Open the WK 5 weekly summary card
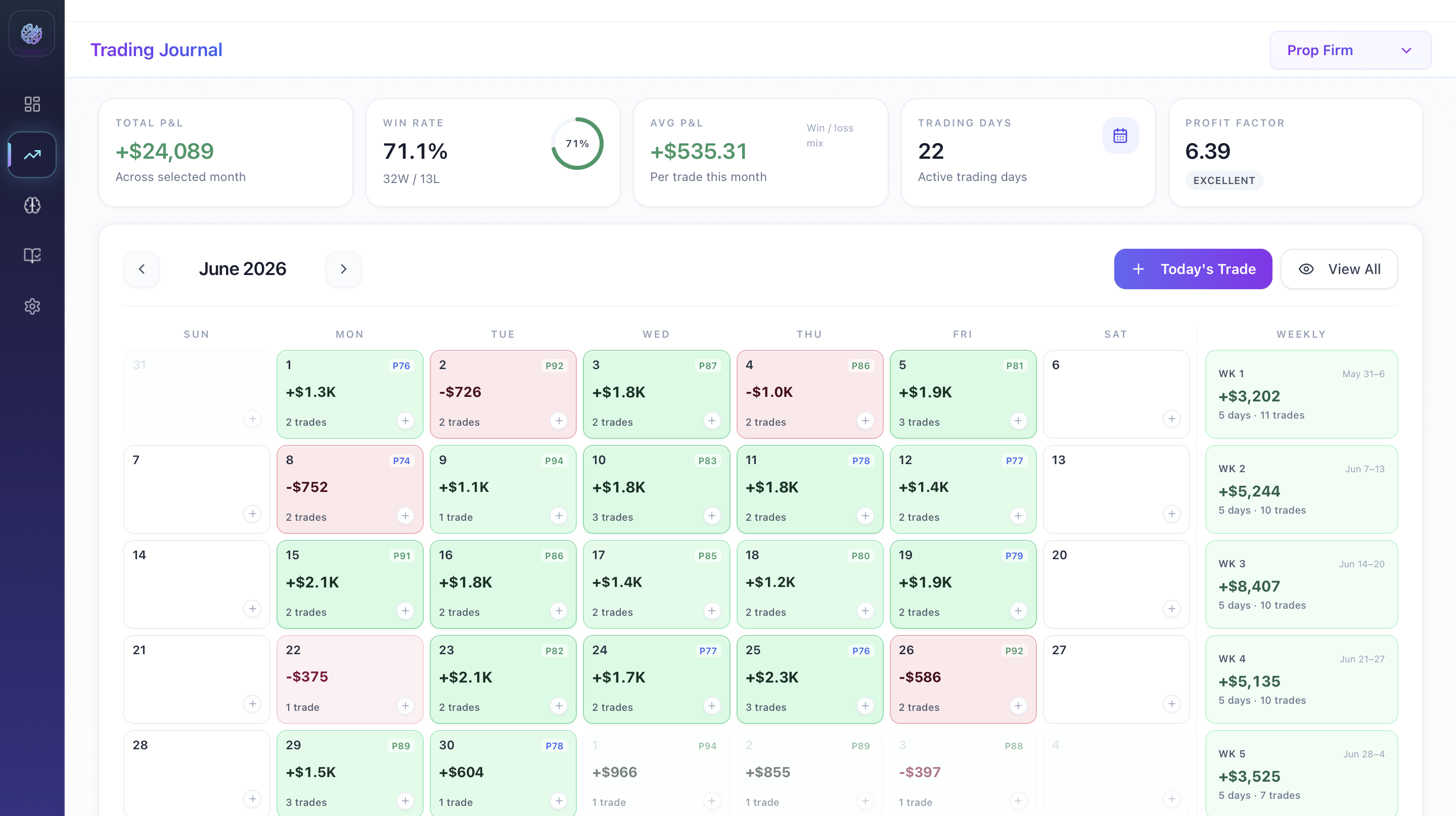The image size is (1456, 816). coord(1301,773)
